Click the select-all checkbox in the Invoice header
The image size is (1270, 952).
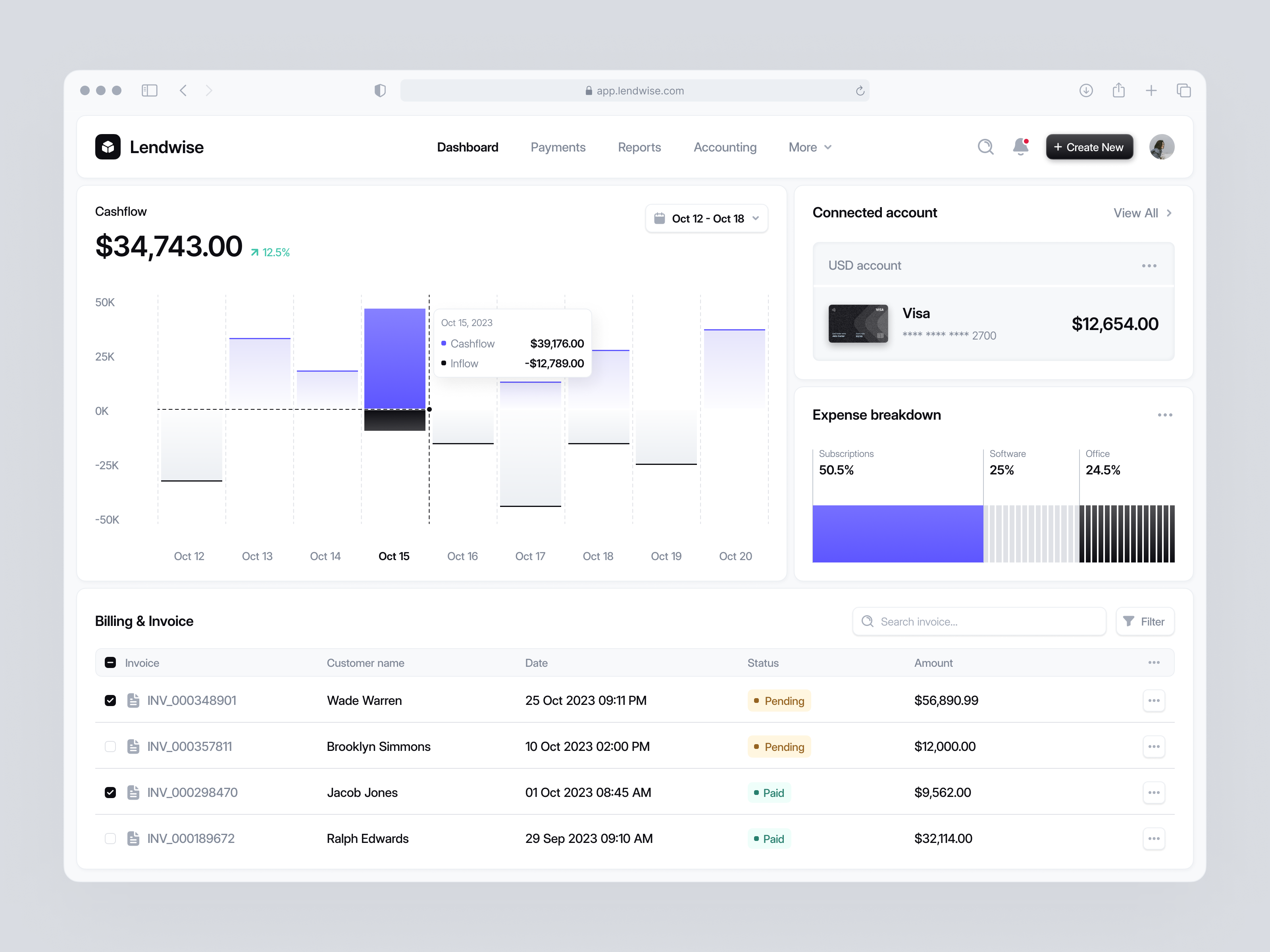(110, 662)
